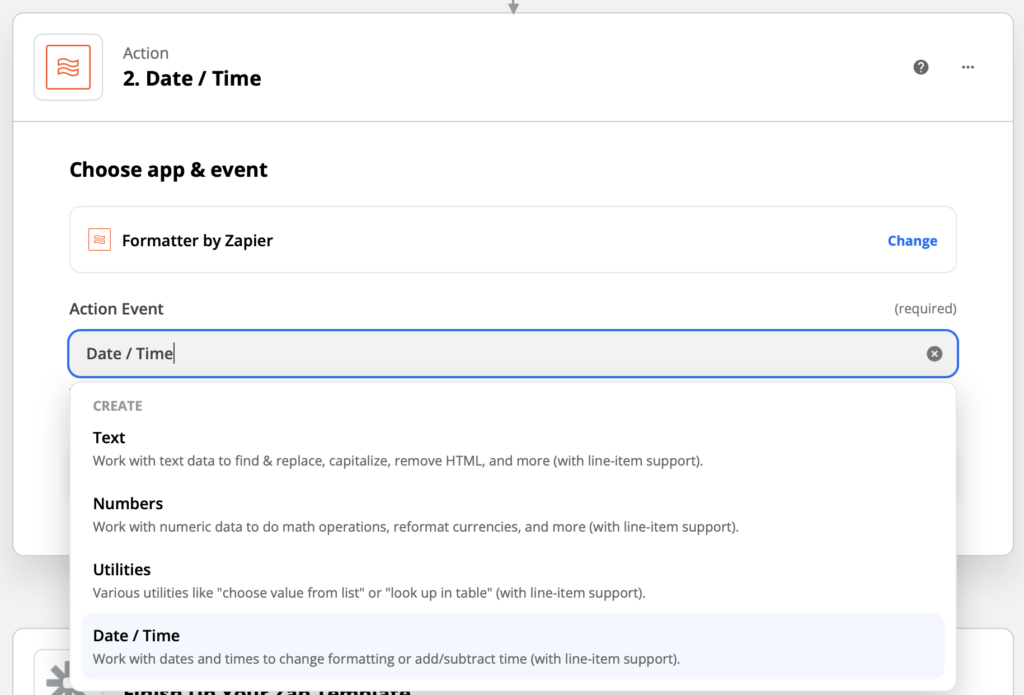Viewport: 1024px width, 695px height.
Task: Open the three-dot step options menu
Action: pyautogui.click(x=967, y=67)
